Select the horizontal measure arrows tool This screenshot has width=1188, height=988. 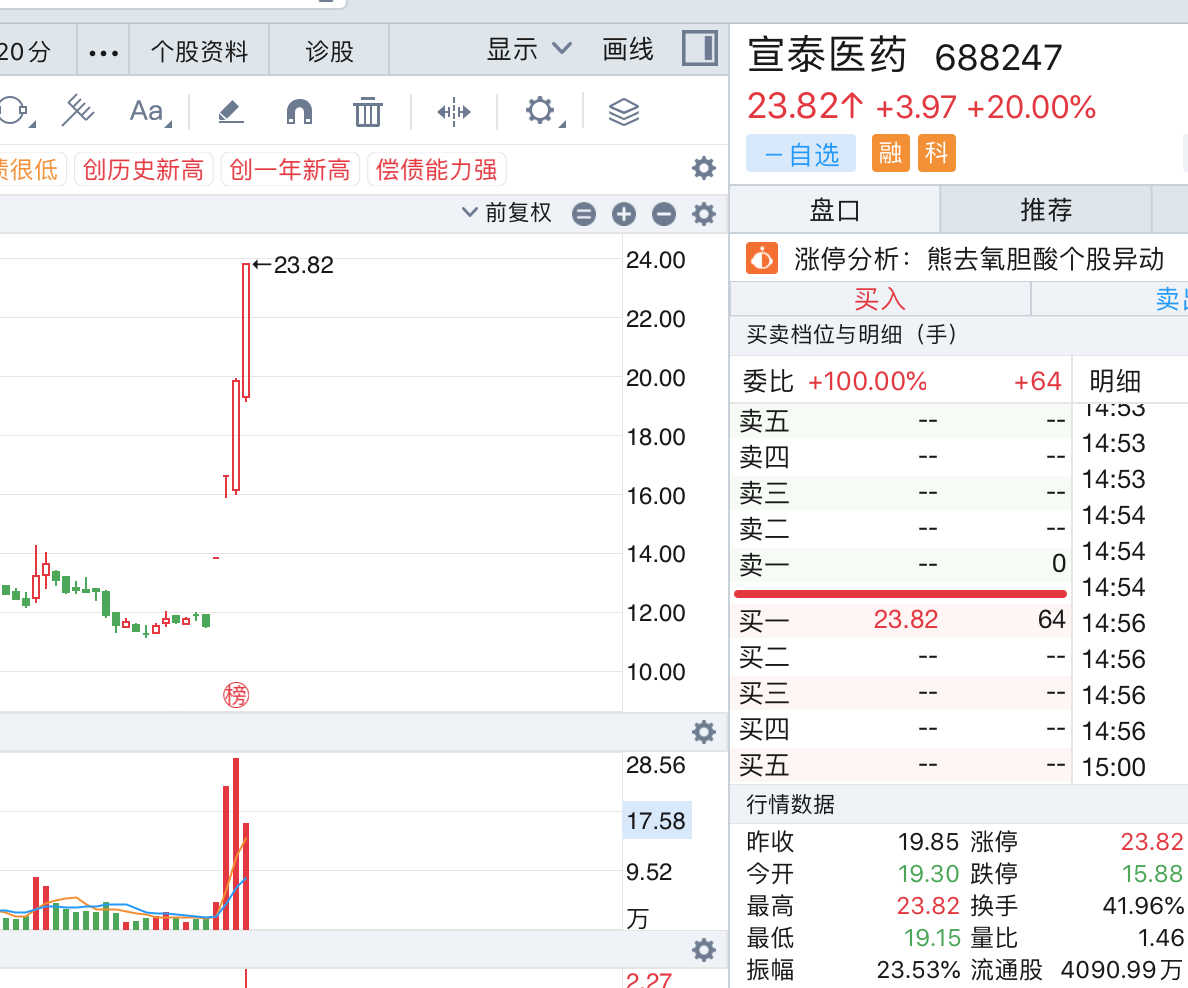pyautogui.click(x=454, y=111)
